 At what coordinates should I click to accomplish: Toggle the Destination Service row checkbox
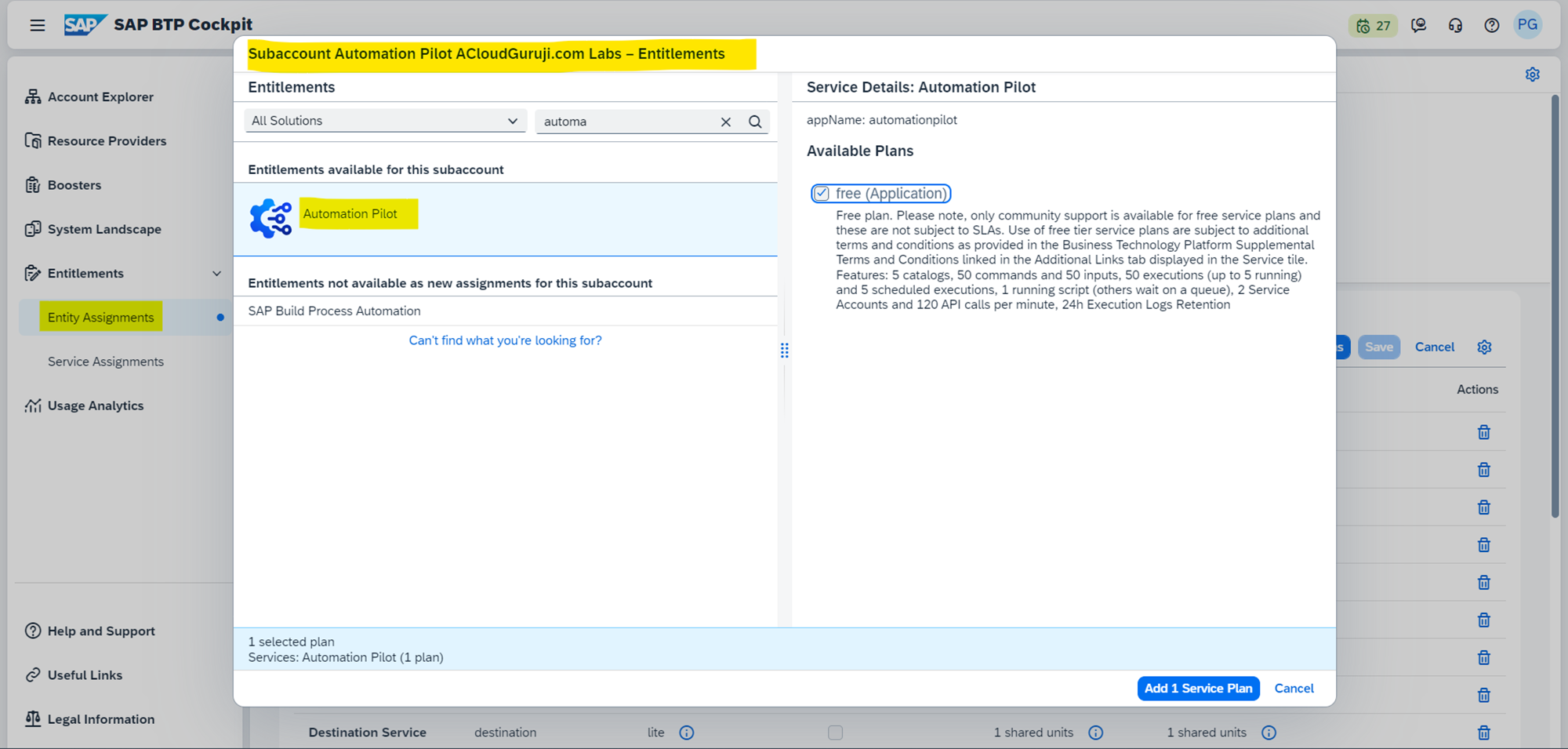click(835, 733)
